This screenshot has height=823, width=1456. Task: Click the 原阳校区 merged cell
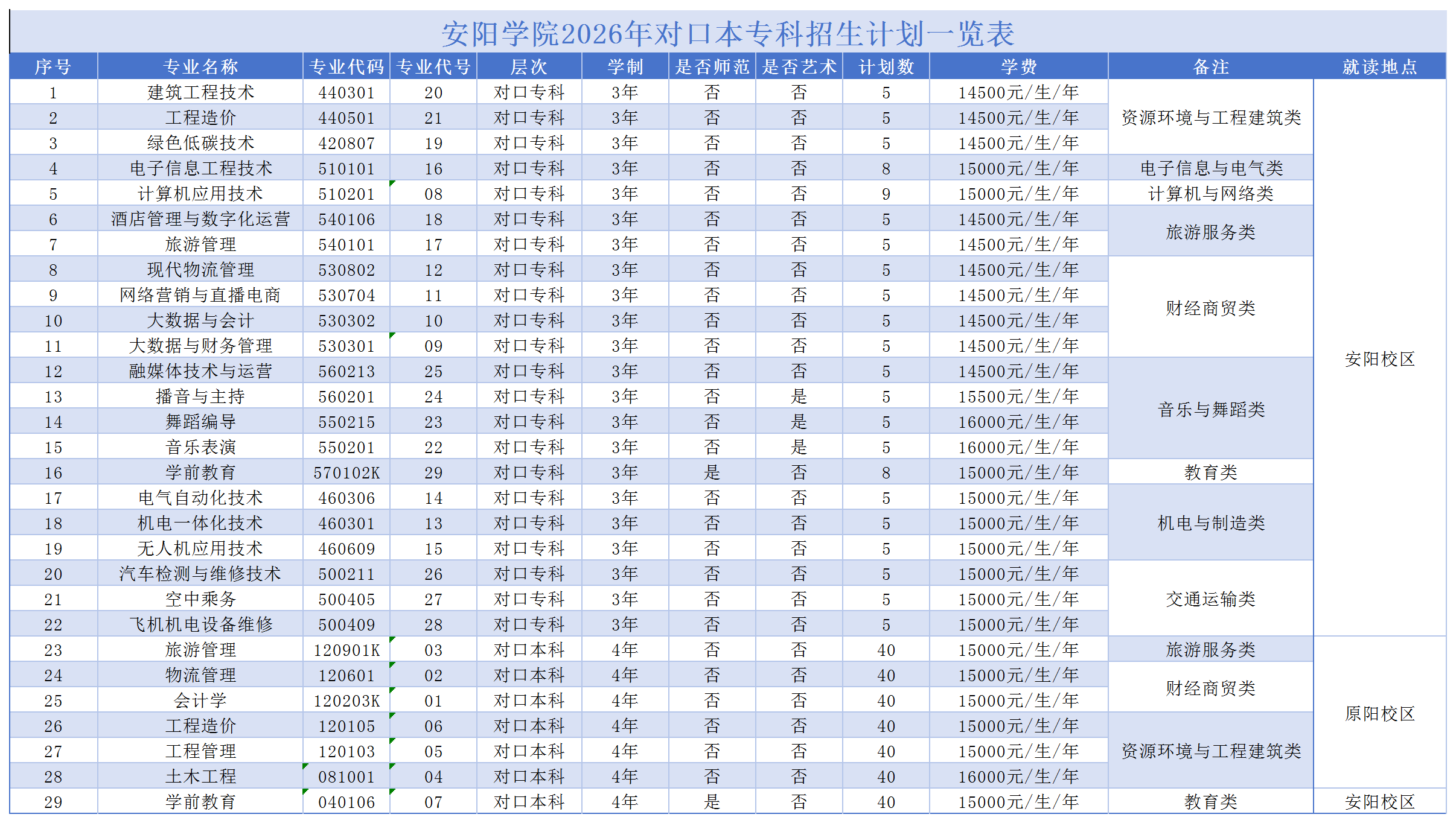pyautogui.click(x=1379, y=714)
